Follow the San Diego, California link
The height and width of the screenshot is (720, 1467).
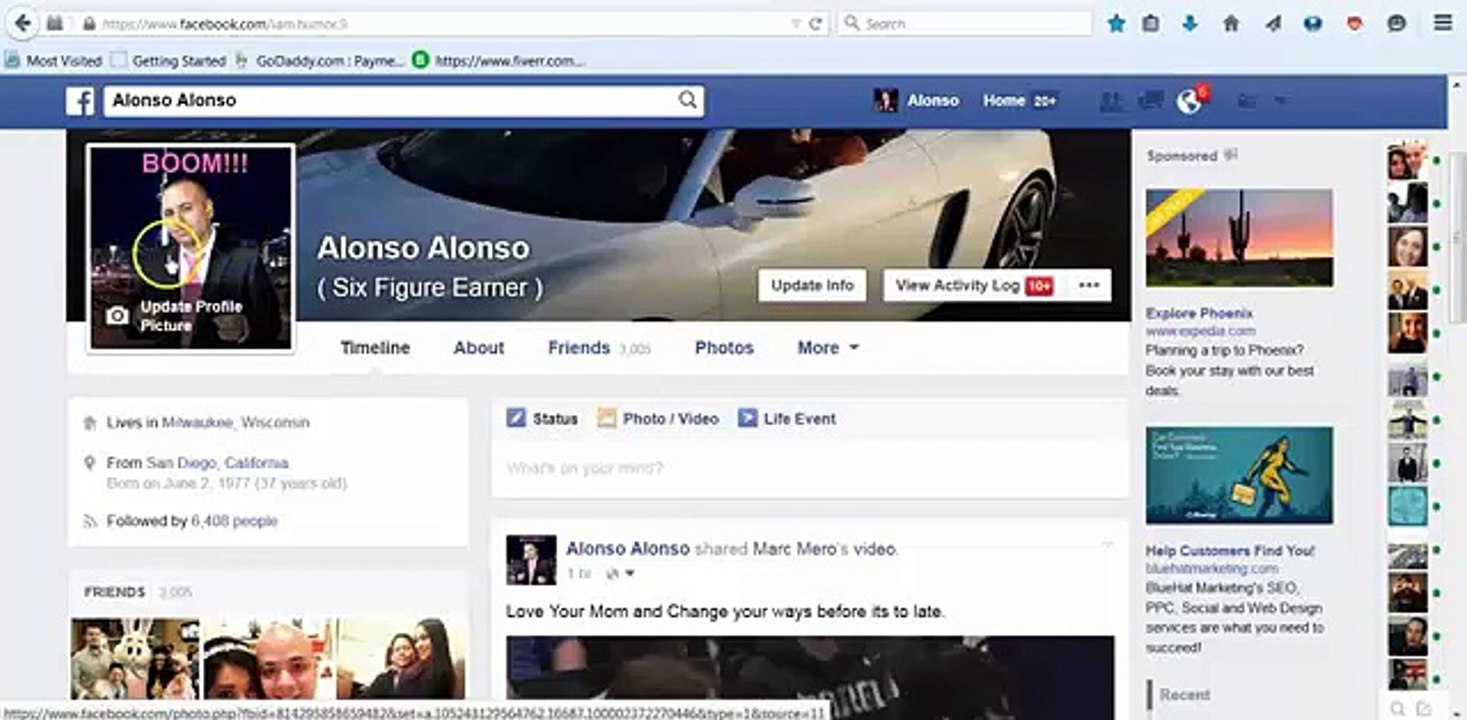(x=217, y=463)
